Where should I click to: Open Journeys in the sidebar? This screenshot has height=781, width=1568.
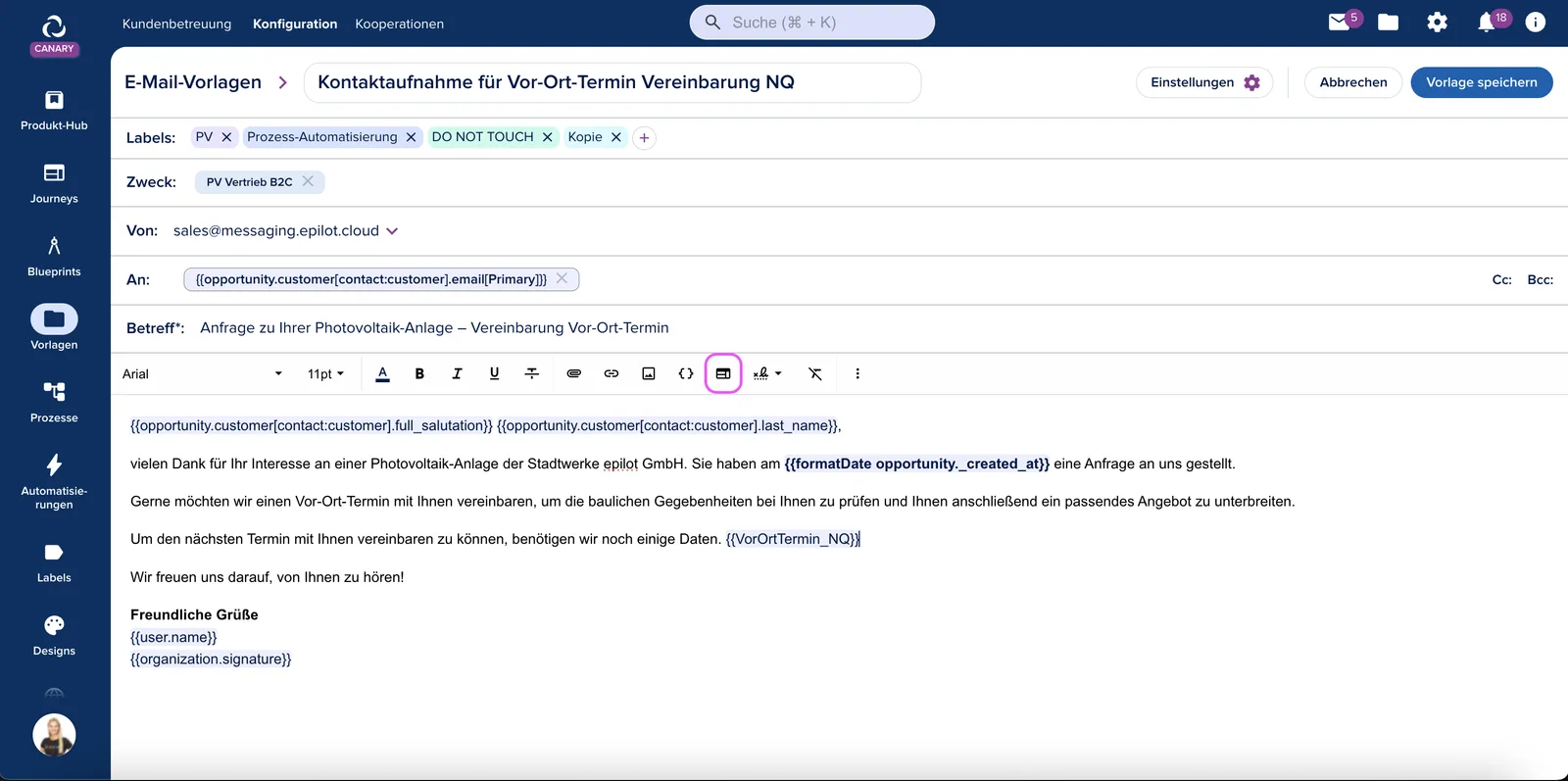(54, 183)
